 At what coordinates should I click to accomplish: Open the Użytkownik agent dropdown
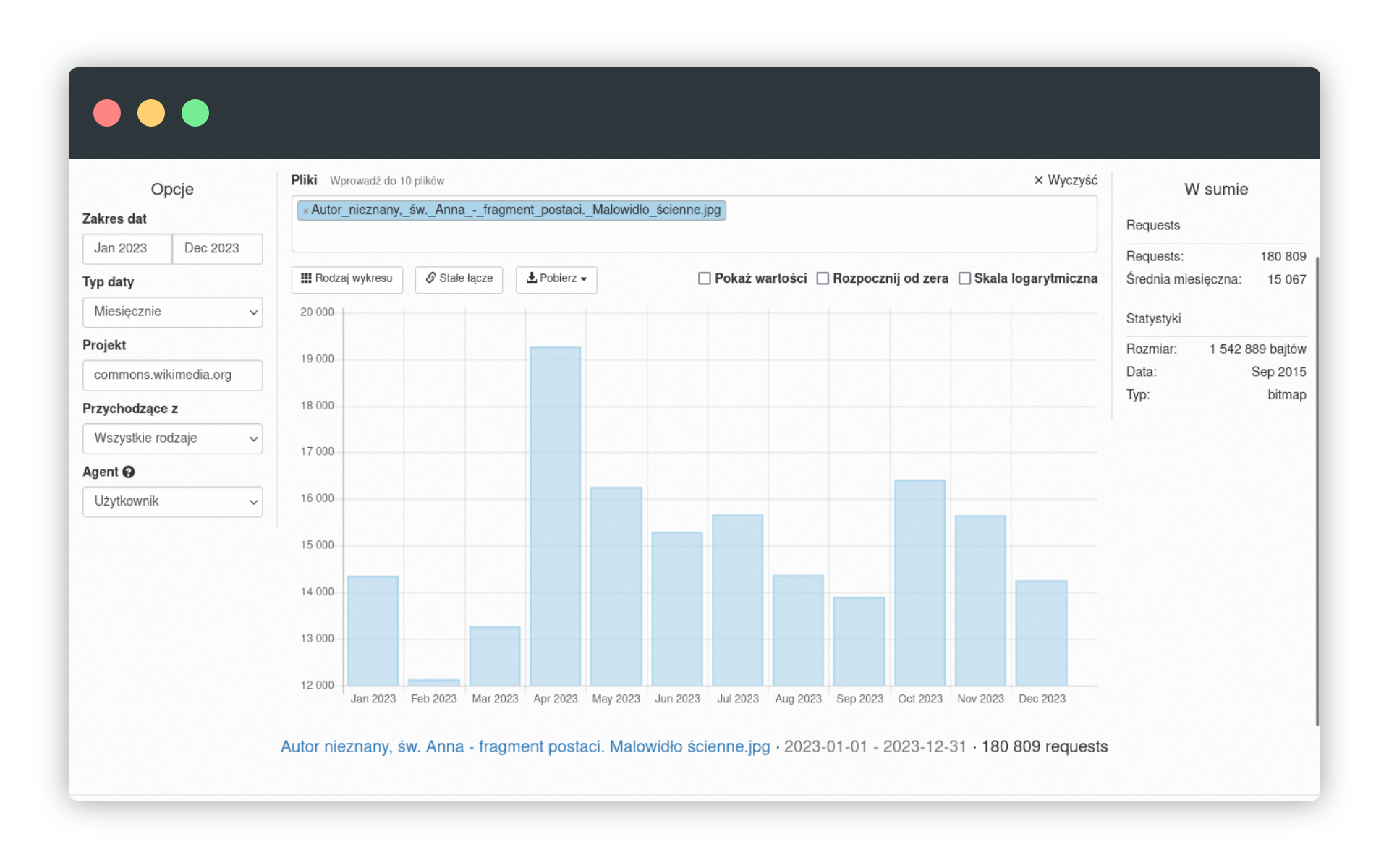click(x=172, y=501)
